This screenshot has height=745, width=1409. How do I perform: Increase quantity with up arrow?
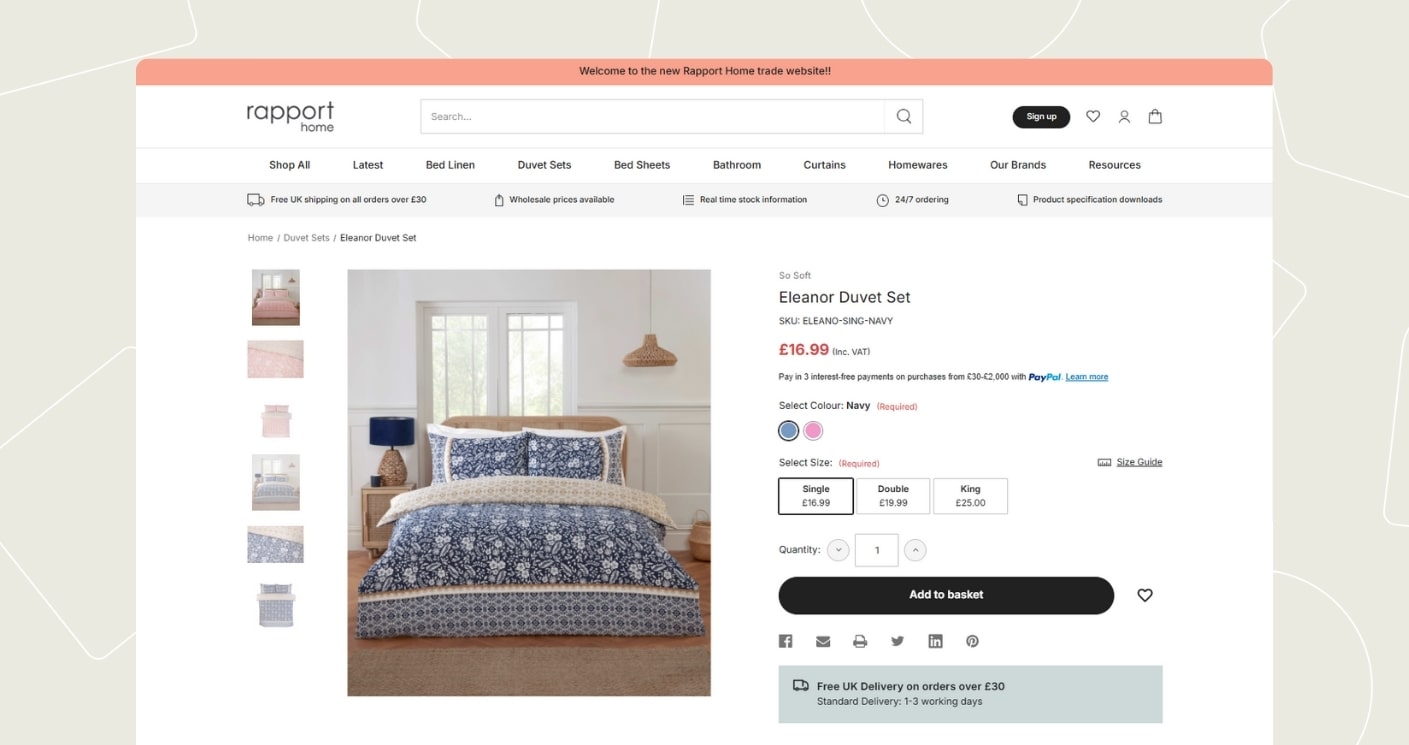click(x=915, y=550)
